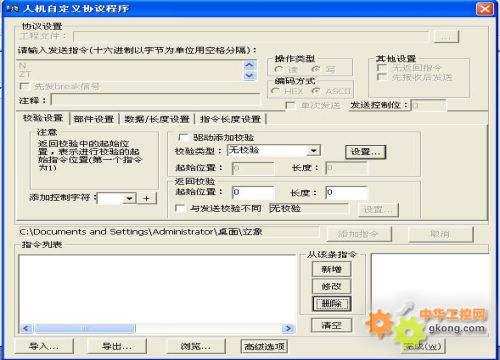The height and width of the screenshot is (360, 500).
Task: Click the scroll-up arrow in command box
Action: click(250, 65)
